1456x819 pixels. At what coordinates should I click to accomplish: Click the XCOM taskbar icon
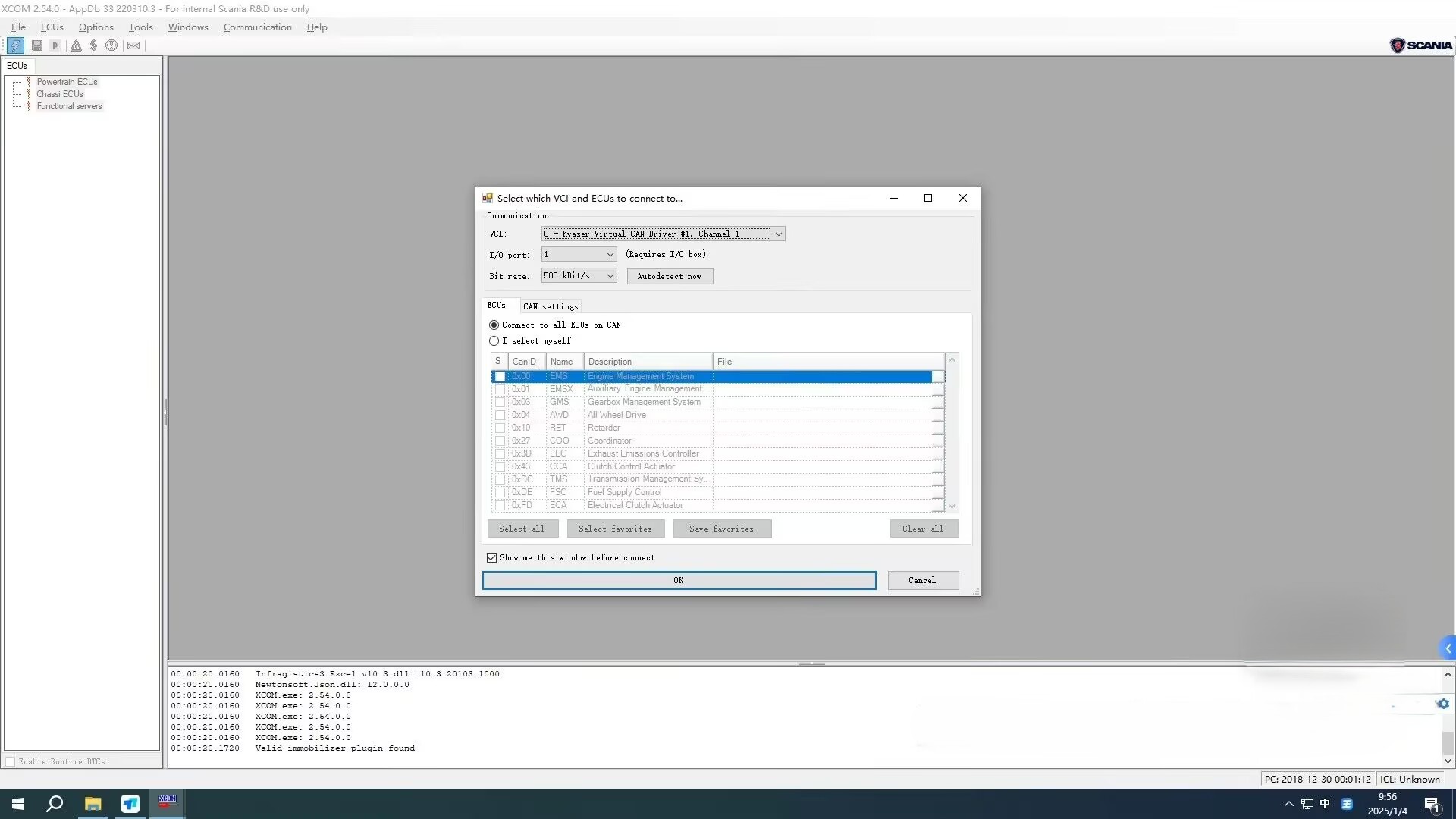click(167, 804)
